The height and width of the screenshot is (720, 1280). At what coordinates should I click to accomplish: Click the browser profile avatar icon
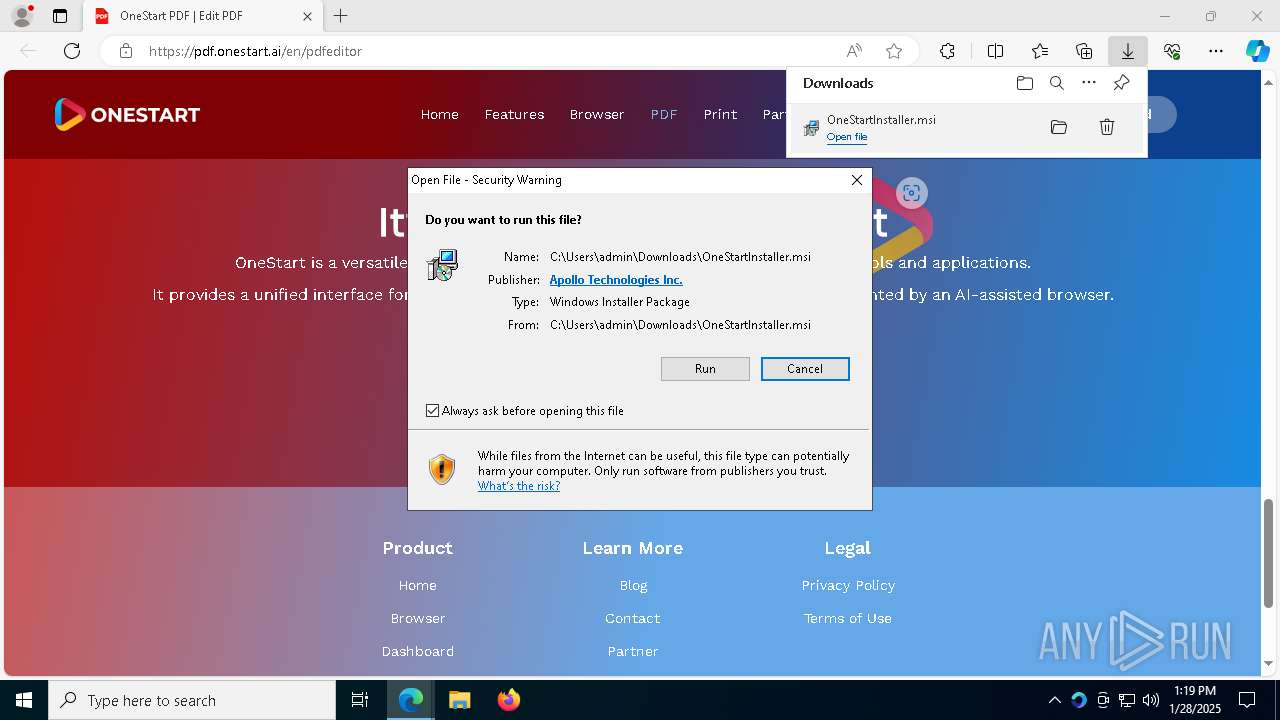(22, 16)
